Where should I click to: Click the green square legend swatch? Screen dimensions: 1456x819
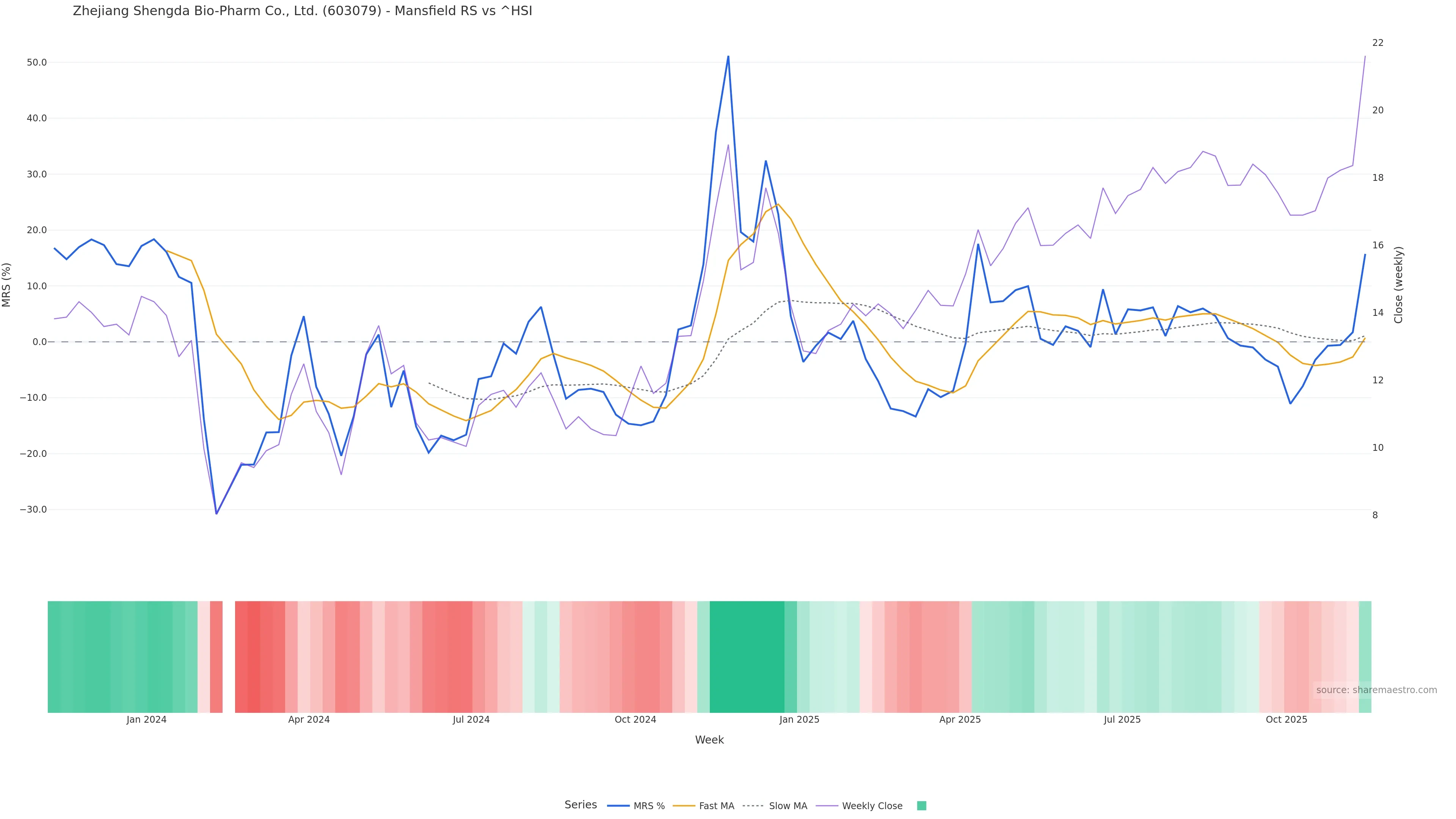921,806
